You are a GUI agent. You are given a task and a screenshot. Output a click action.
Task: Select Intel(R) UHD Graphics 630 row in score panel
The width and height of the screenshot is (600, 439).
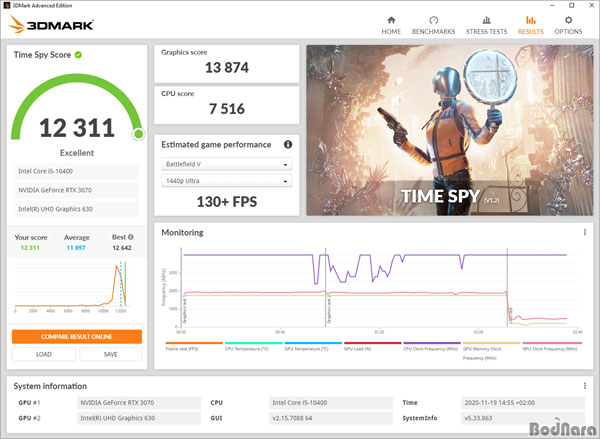click(x=77, y=209)
